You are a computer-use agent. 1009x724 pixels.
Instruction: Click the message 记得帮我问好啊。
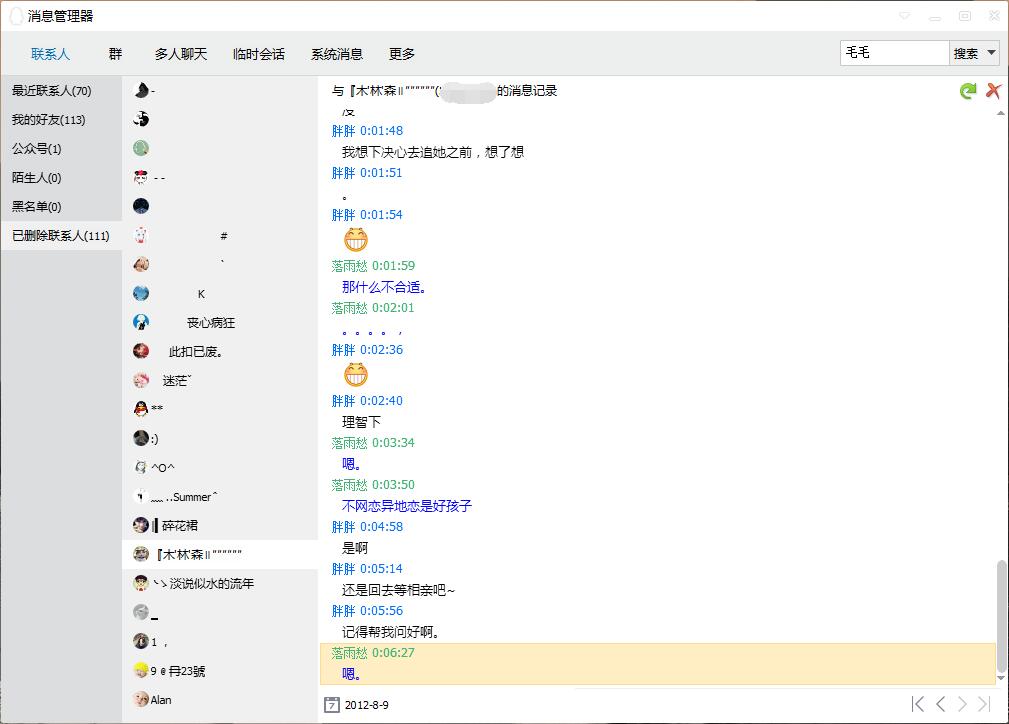point(391,632)
